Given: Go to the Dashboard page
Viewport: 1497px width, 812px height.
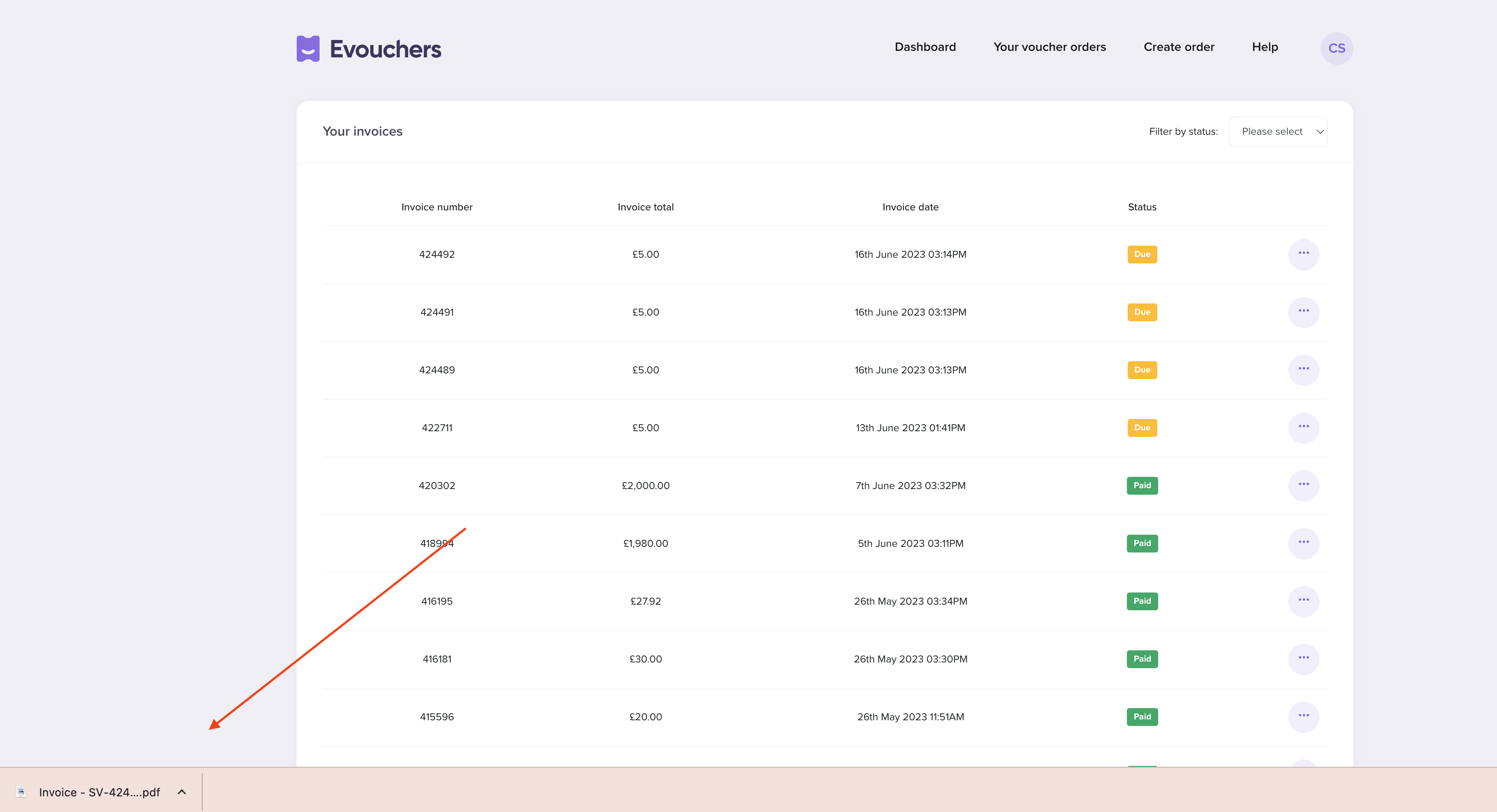Looking at the screenshot, I should 925,47.
